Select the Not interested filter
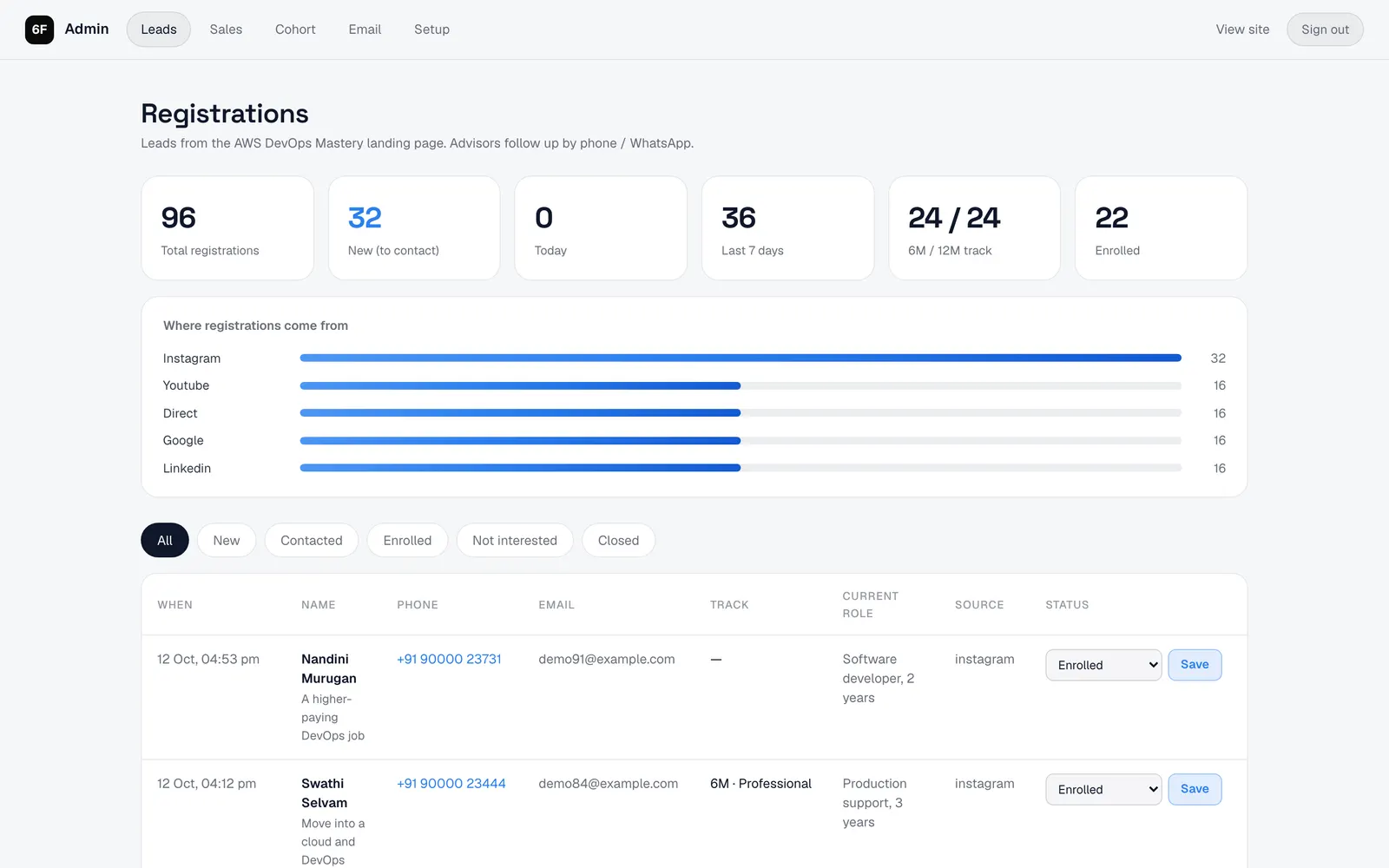Screen dimensions: 1389x868 pyautogui.click(x=515, y=540)
